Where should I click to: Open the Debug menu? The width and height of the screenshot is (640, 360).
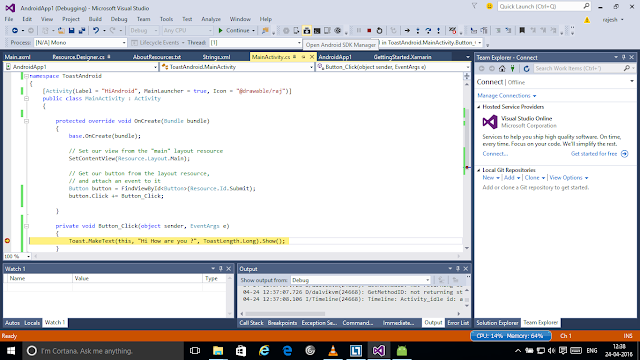[x=119, y=19]
